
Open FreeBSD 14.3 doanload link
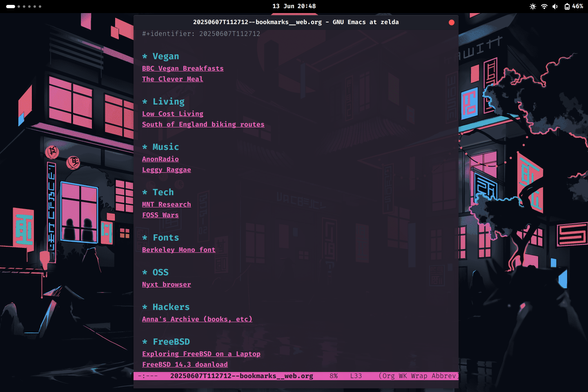(x=184, y=365)
